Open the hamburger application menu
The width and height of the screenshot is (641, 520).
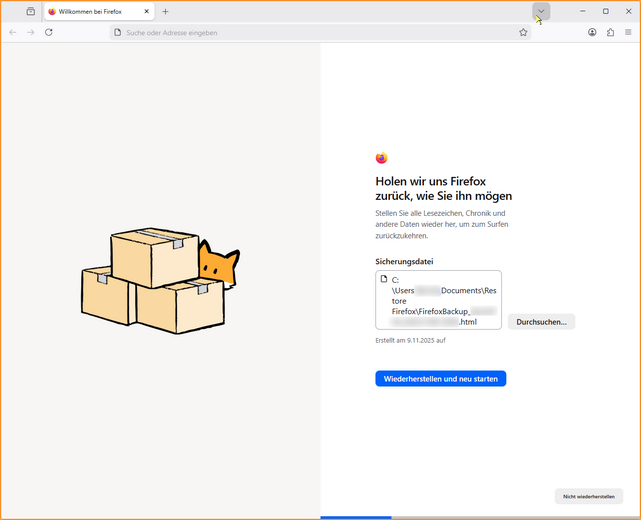[x=628, y=32]
